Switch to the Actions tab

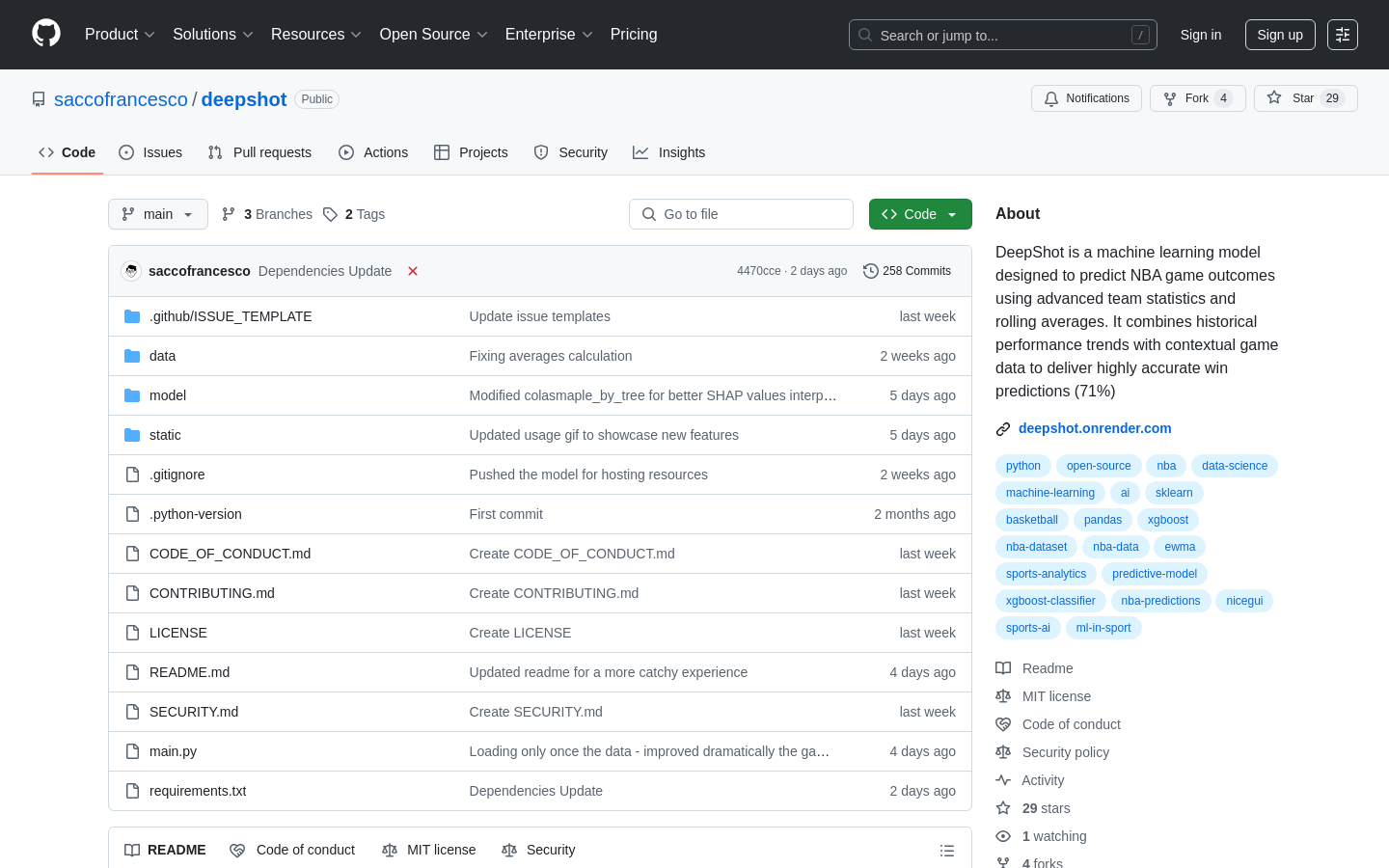pyautogui.click(x=373, y=152)
